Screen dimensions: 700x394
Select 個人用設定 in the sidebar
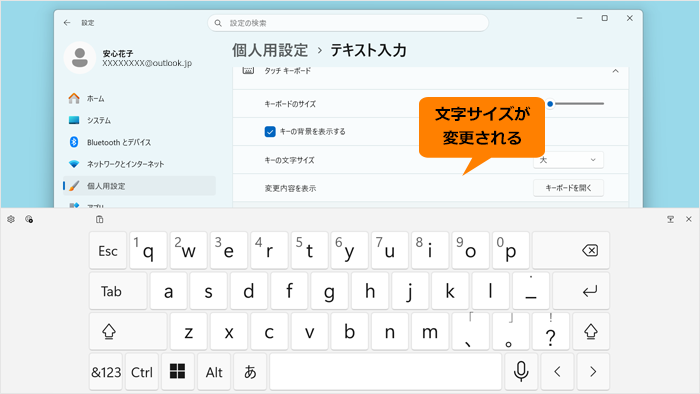[x=139, y=186]
